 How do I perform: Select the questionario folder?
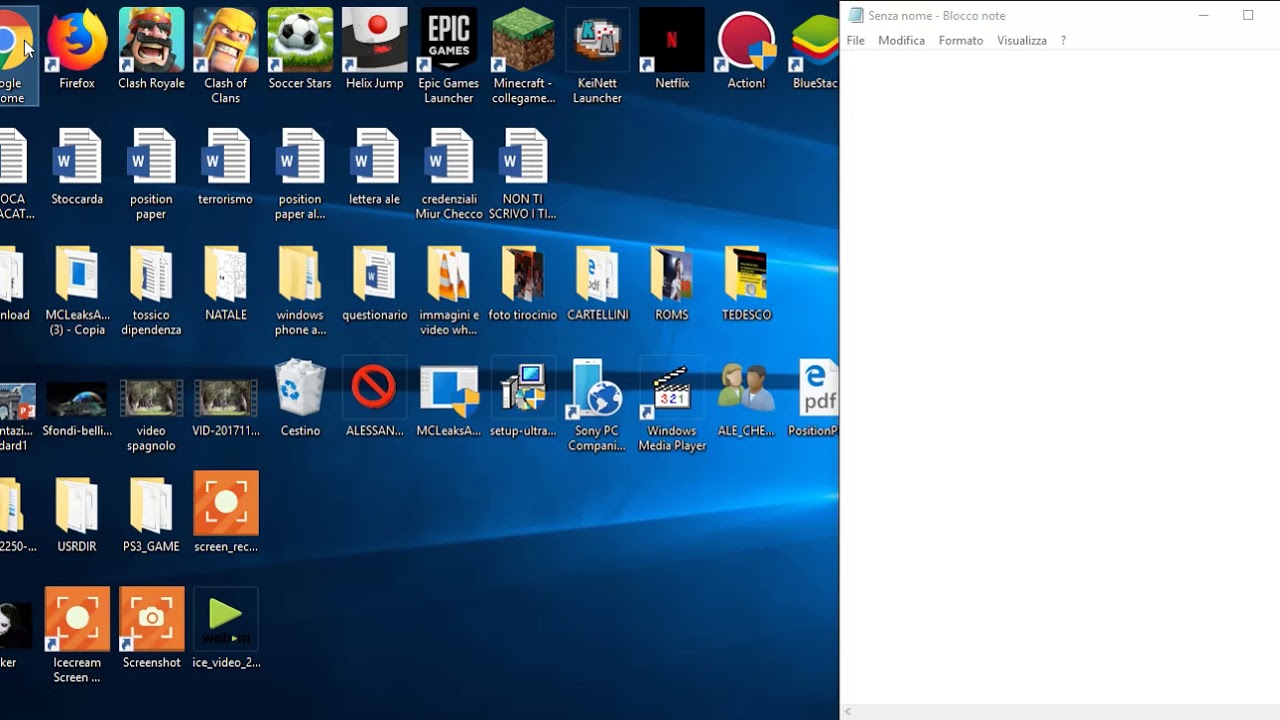pos(374,283)
